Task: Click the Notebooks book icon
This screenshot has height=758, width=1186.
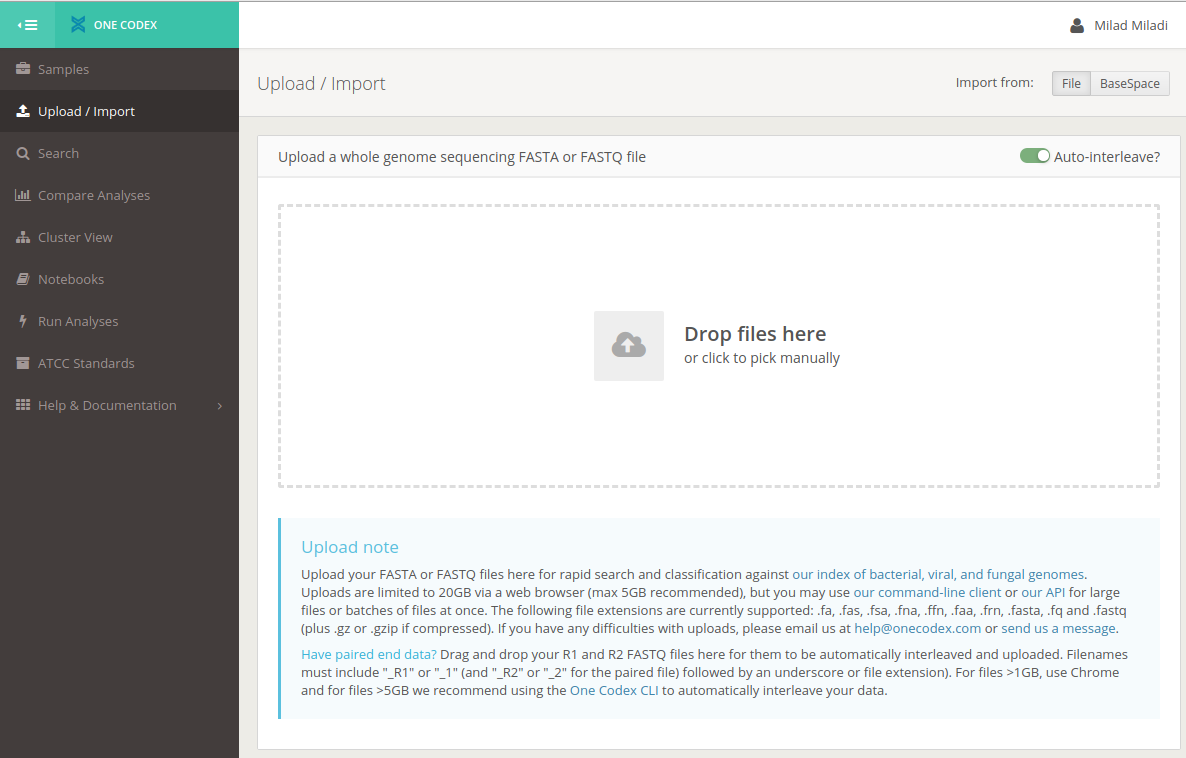Action: coord(23,279)
